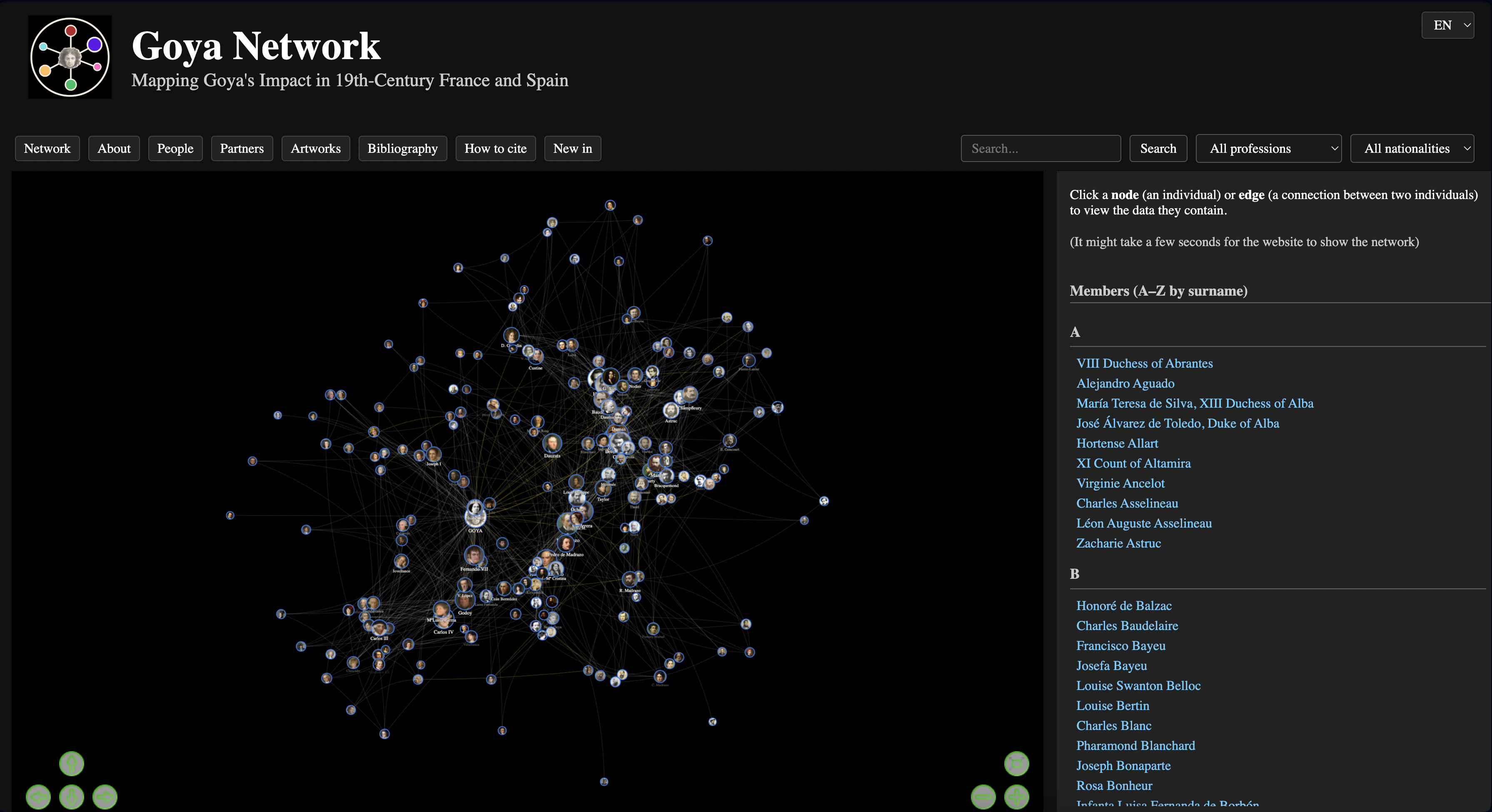Open Charles Baudelaire's member page
The image size is (1492, 812).
point(1127,625)
